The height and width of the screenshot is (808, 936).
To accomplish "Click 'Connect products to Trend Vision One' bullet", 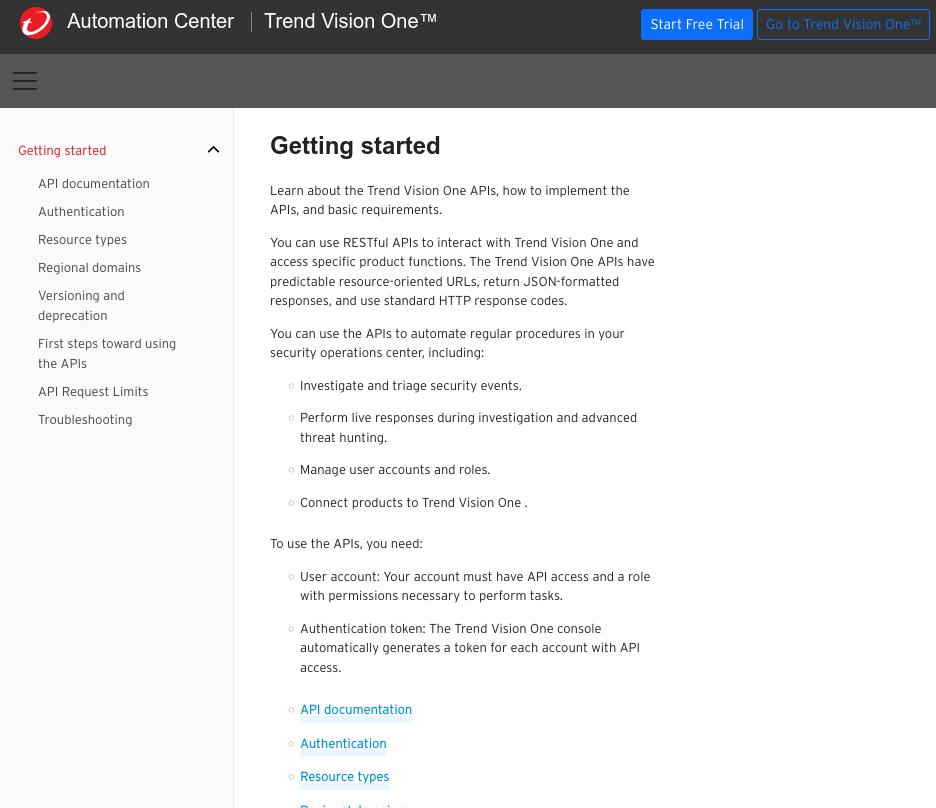I will pyautogui.click(x=414, y=503).
